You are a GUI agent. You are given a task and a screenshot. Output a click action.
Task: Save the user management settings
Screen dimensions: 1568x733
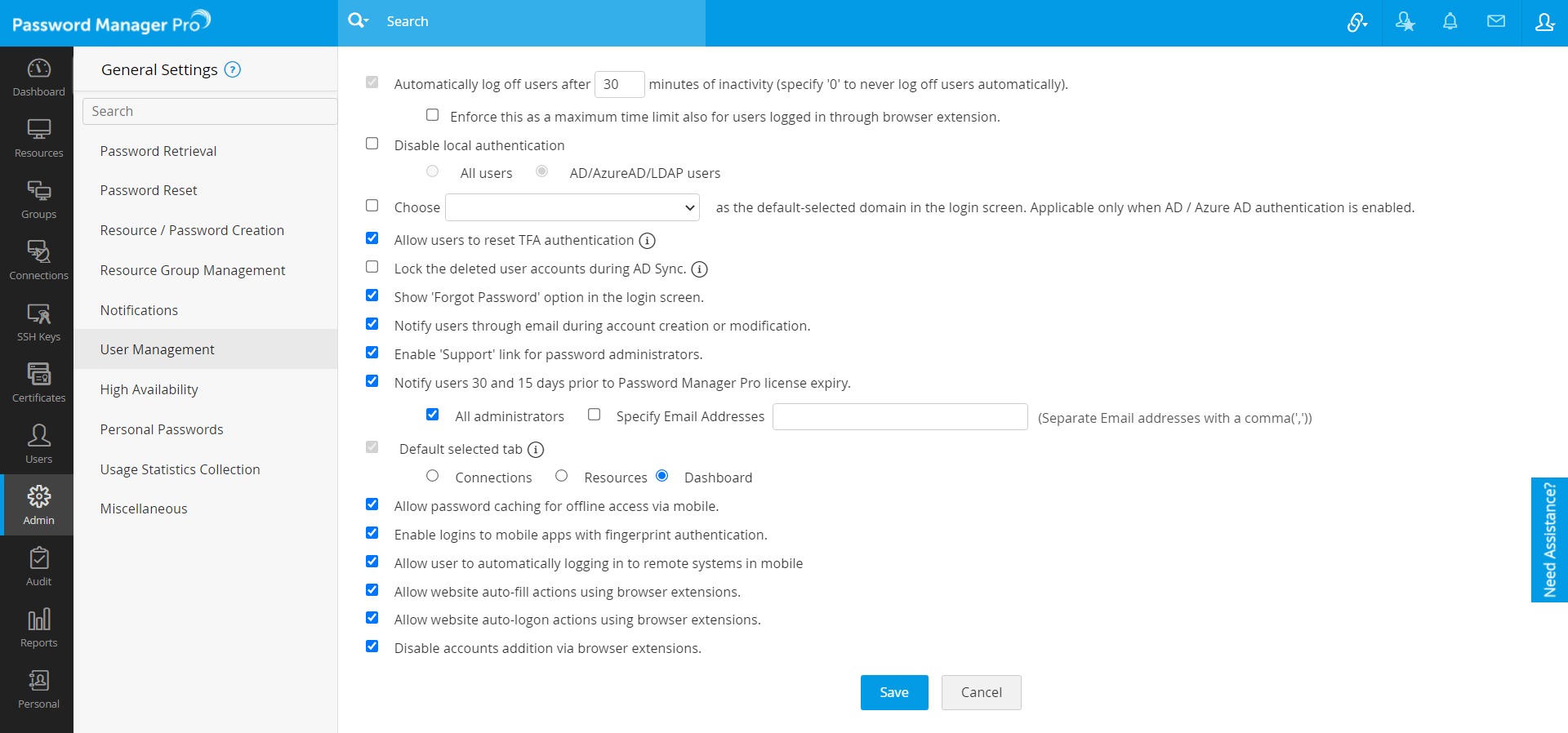point(893,692)
